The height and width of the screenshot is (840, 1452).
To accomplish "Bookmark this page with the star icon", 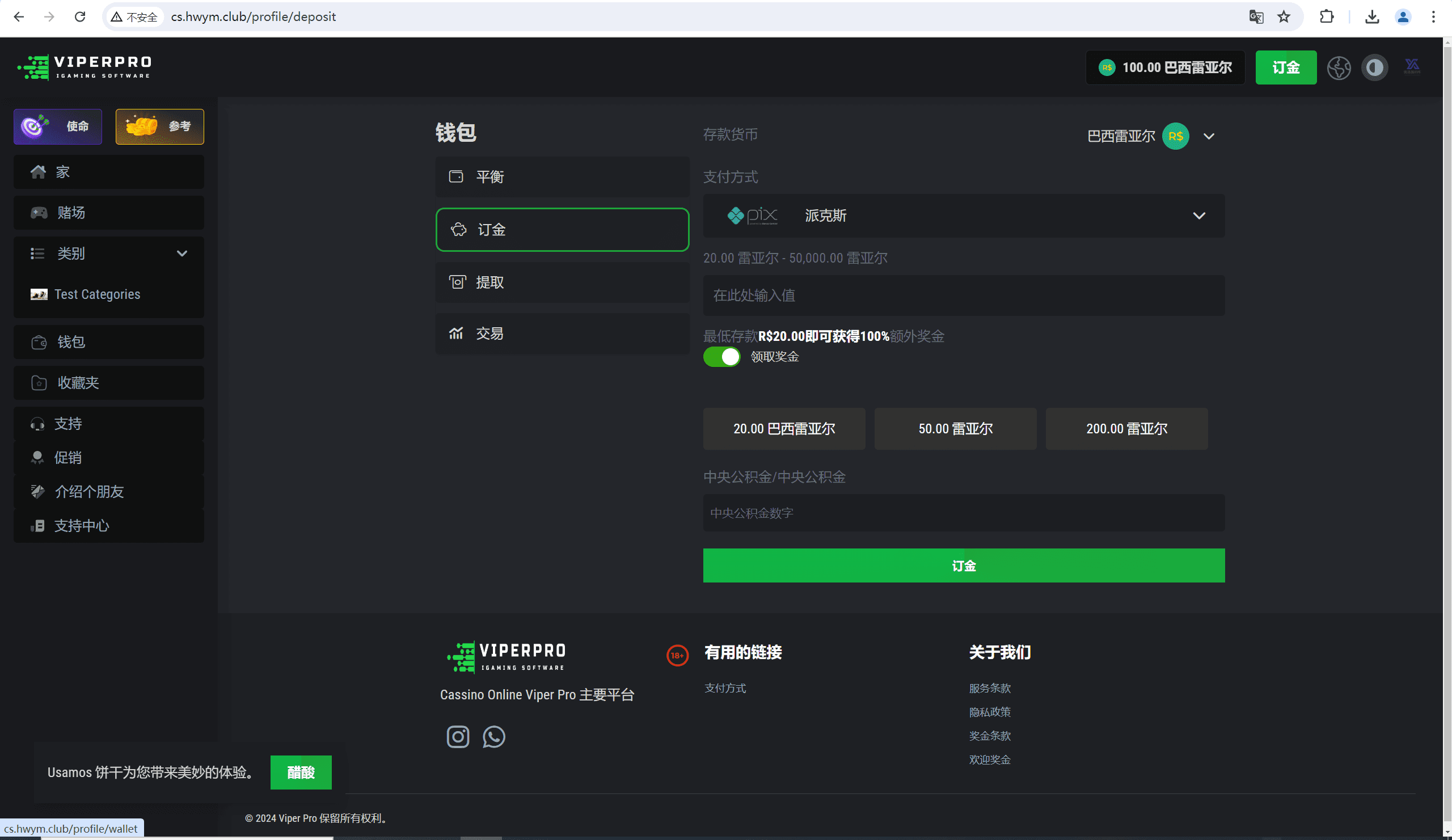I will [x=1284, y=16].
